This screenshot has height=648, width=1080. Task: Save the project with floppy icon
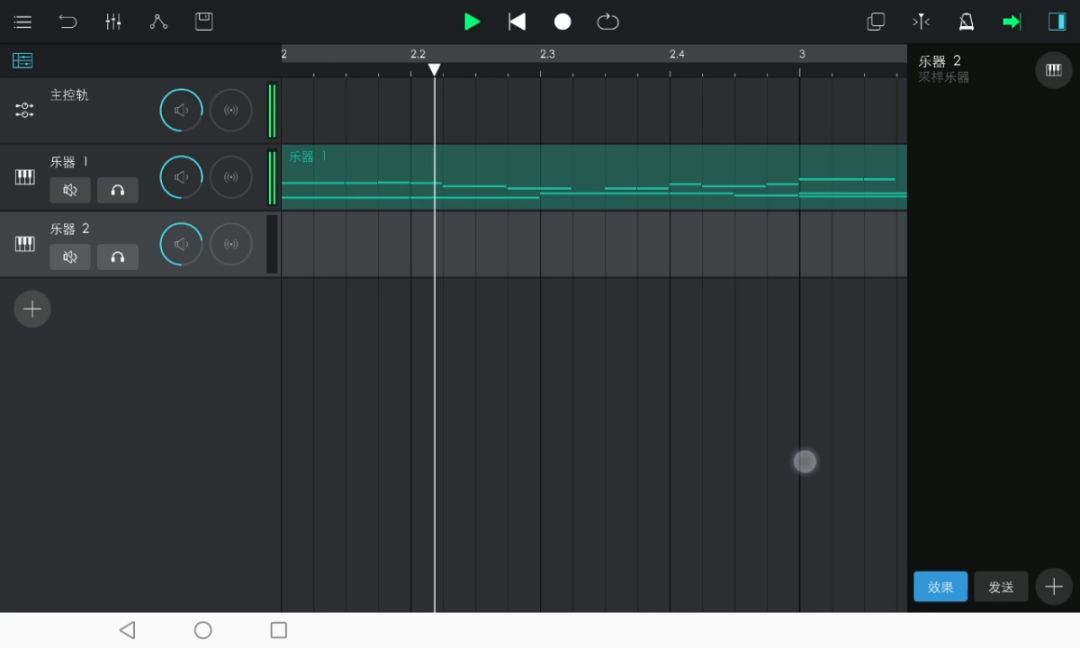pos(204,22)
